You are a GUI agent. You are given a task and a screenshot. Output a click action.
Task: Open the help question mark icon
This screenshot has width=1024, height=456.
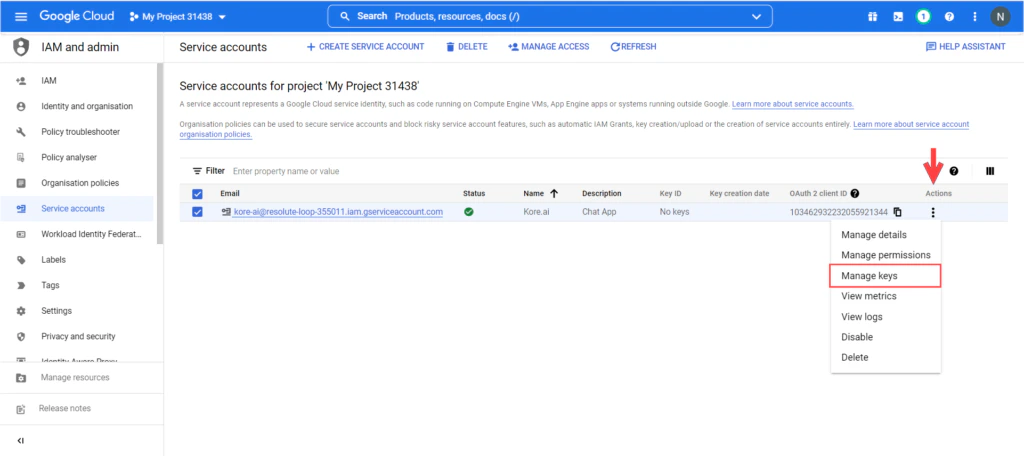click(x=949, y=17)
